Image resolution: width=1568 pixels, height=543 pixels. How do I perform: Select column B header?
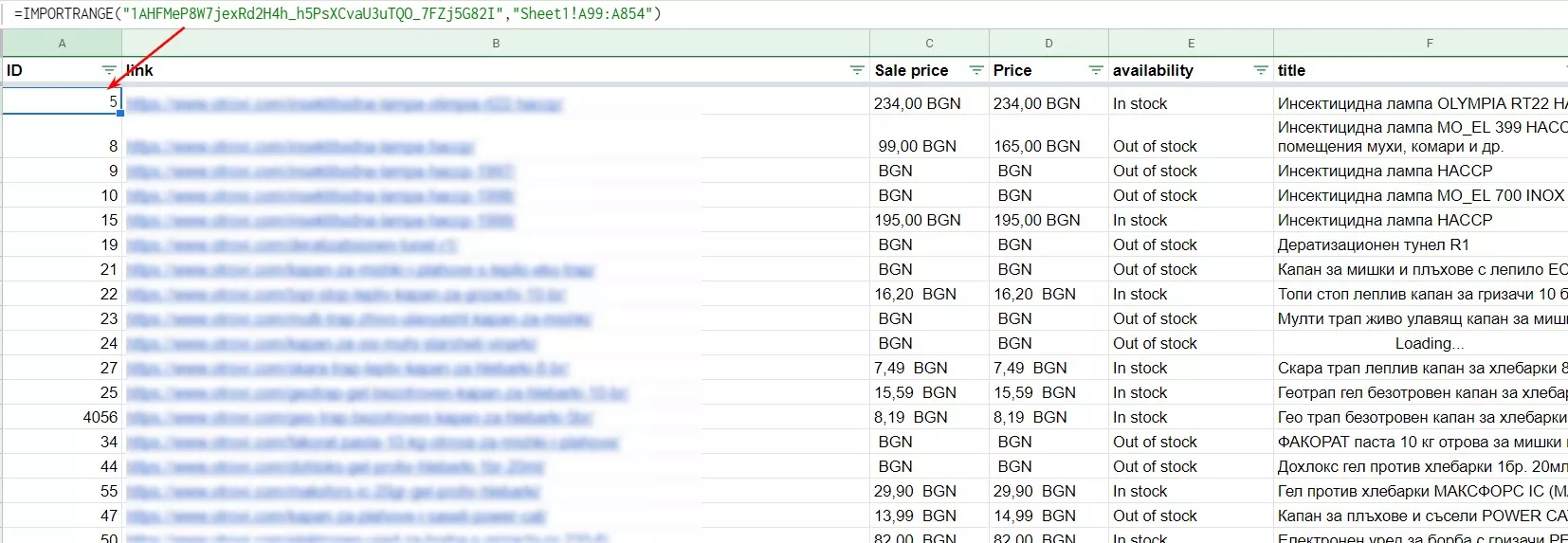(x=496, y=43)
